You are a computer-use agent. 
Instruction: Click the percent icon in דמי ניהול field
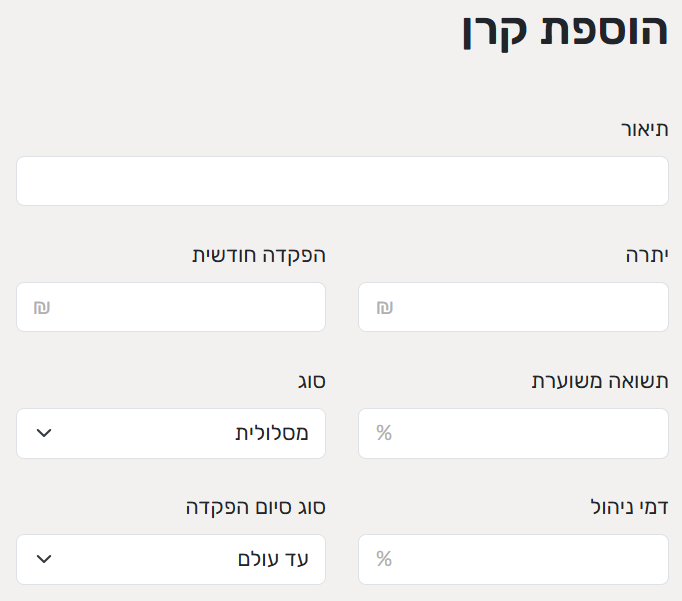384,559
